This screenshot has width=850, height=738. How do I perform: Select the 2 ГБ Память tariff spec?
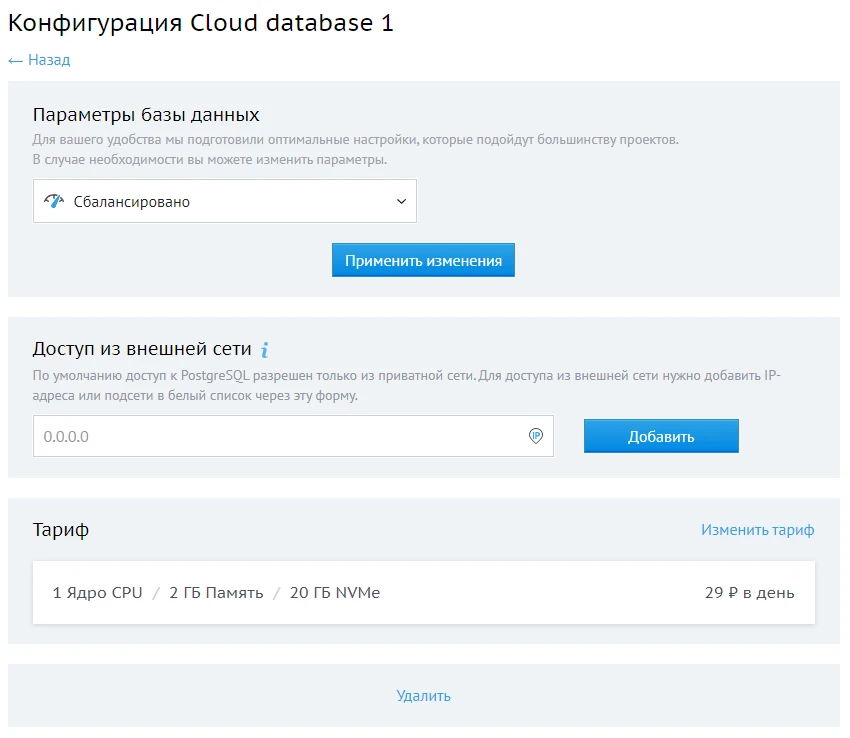point(216,593)
